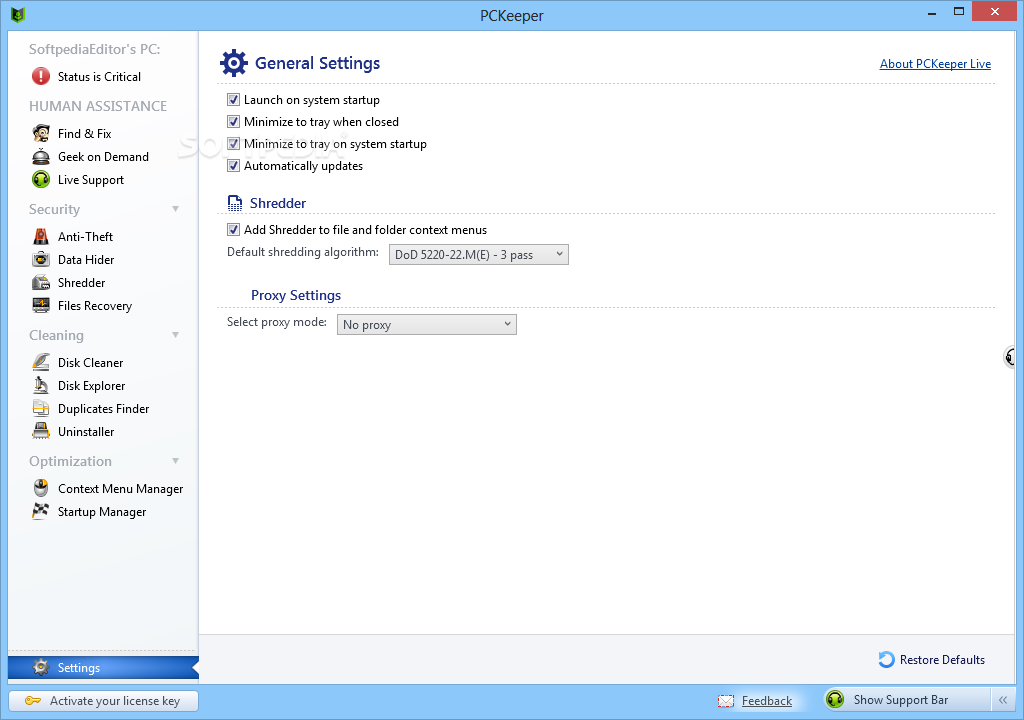Click the Live Support label
Viewport: 1024px width, 720px height.
91,180
